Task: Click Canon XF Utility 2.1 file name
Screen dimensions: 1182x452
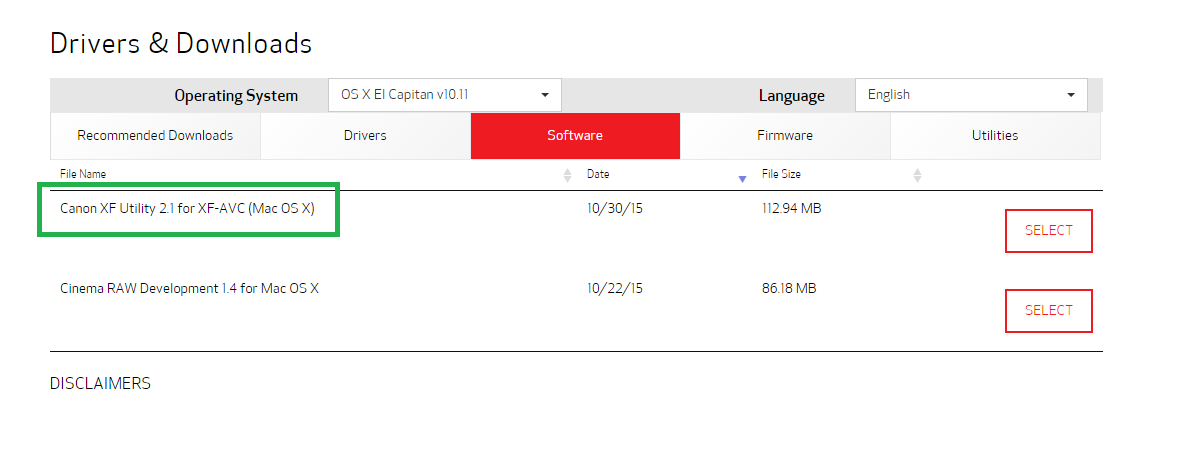Action: (188, 208)
